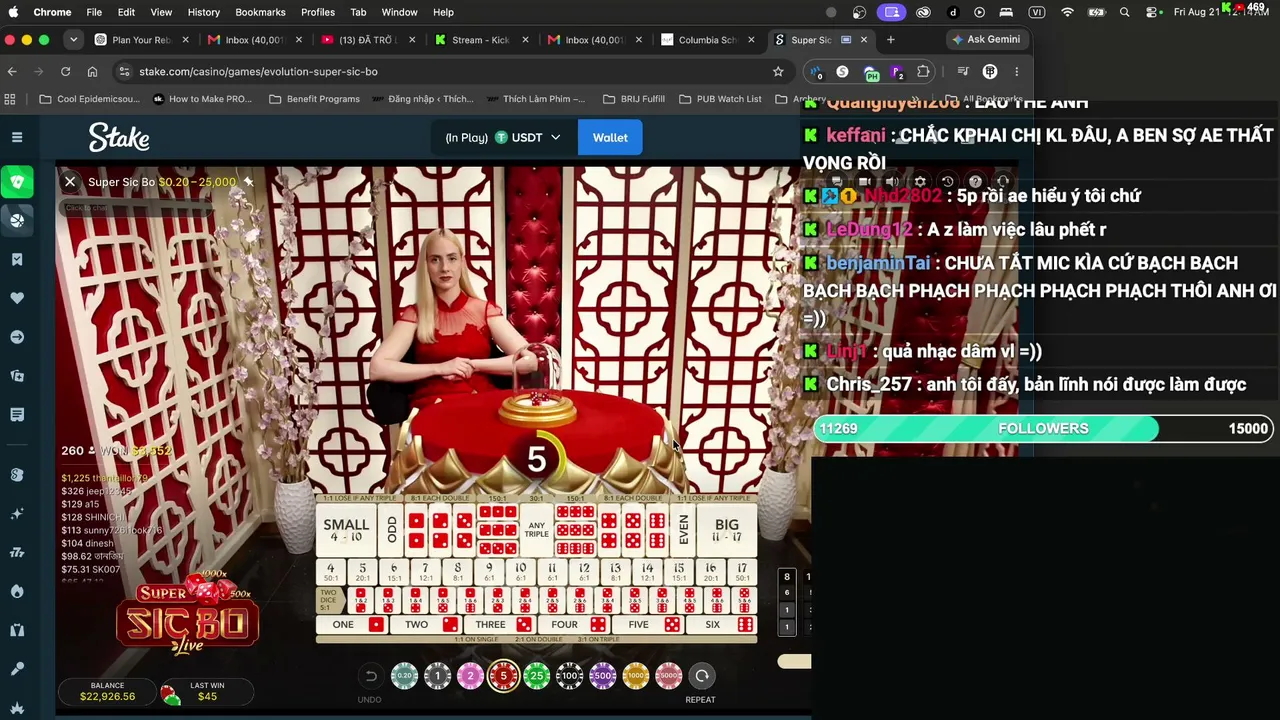
Task: Open the slots 777 sidebar icon
Action: click(x=17, y=552)
